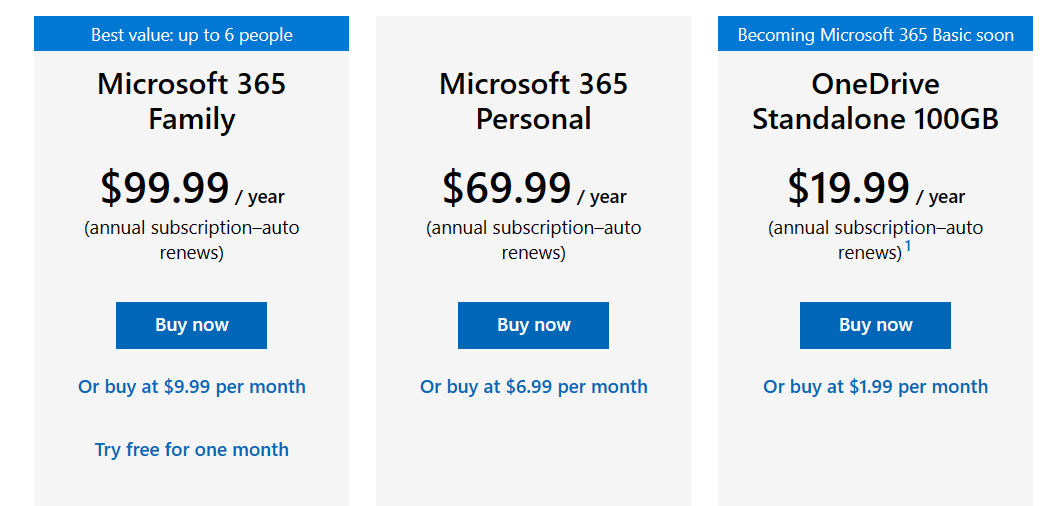This screenshot has height=506, width=1055.
Task: Click Buy now for Microsoft 365 Personal
Action: (x=534, y=325)
